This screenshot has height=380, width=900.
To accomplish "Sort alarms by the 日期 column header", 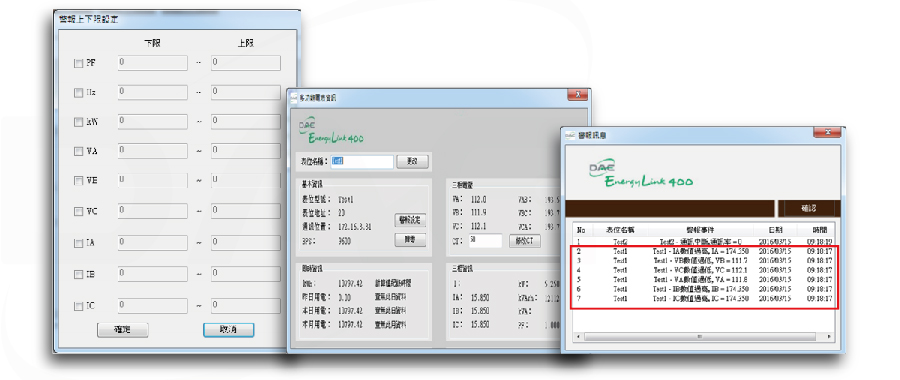I will click(x=775, y=230).
